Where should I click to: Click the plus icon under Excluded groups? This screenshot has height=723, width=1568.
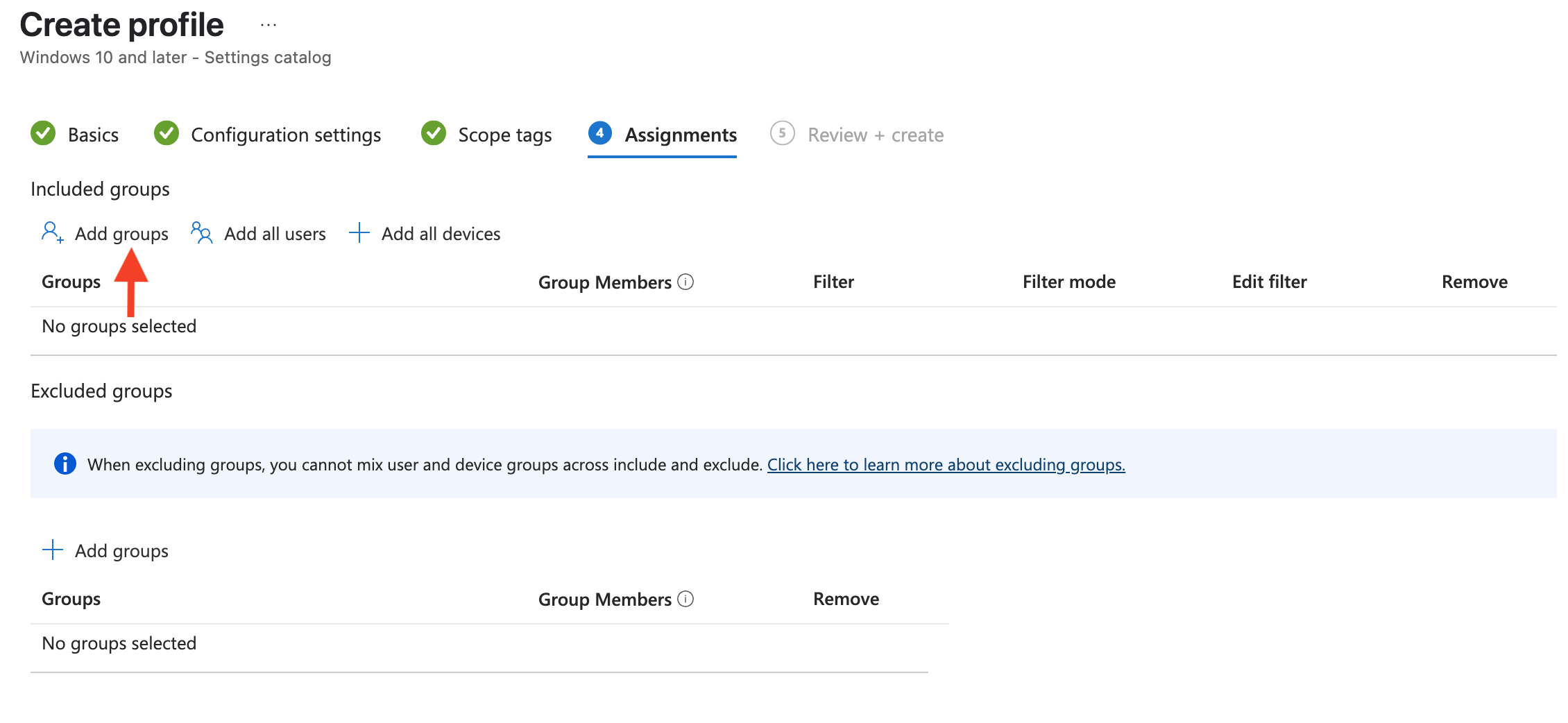pyautogui.click(x=53, y=550)
